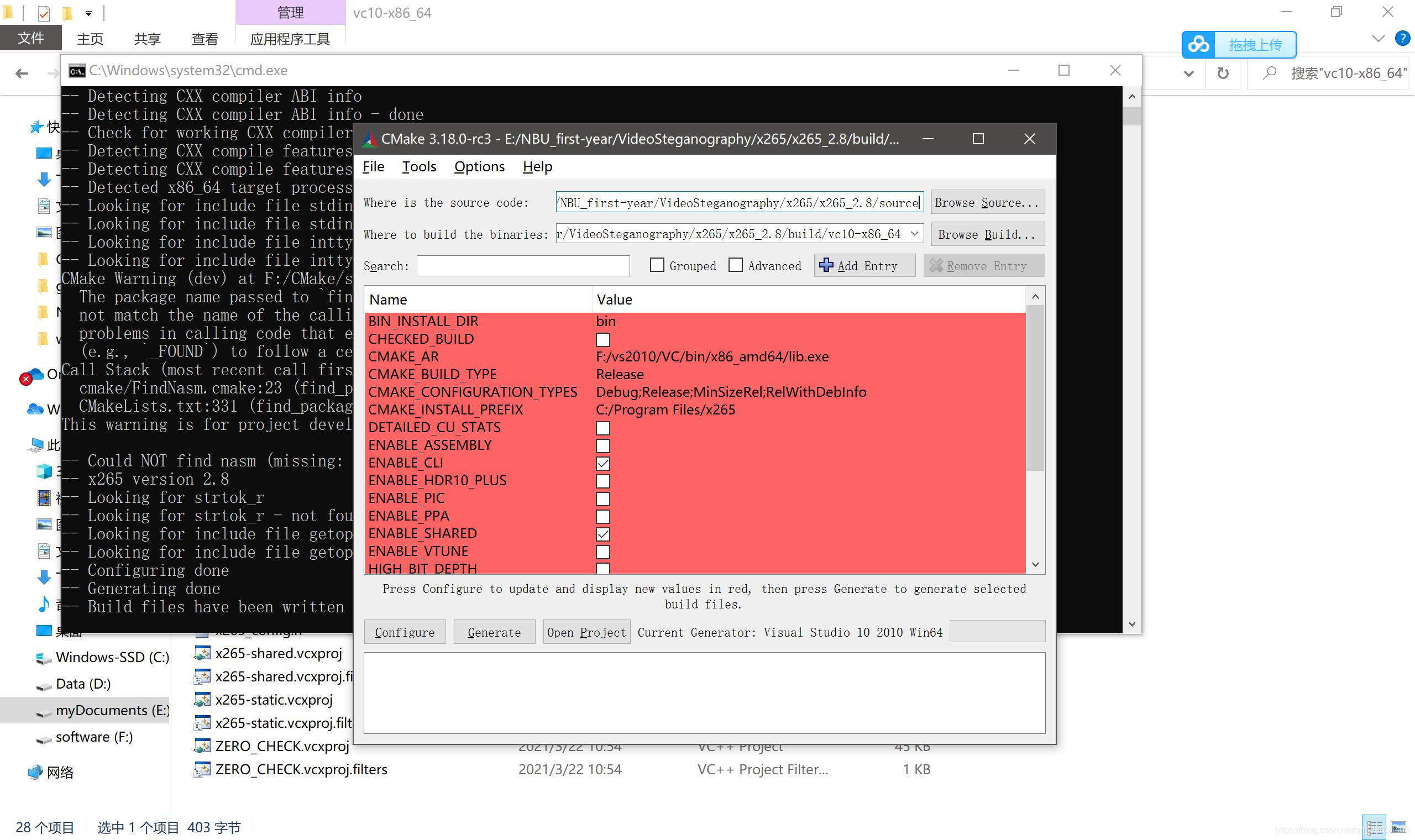Enable the Grouped checkbox
This screenshot has height=840, width=1415.
click(x=657, y=265)
